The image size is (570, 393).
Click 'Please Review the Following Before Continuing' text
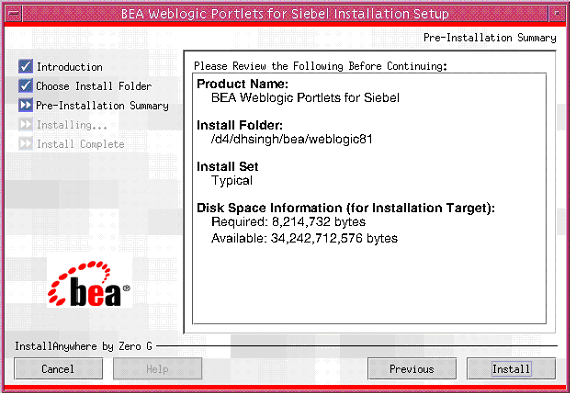click(321, 66)
